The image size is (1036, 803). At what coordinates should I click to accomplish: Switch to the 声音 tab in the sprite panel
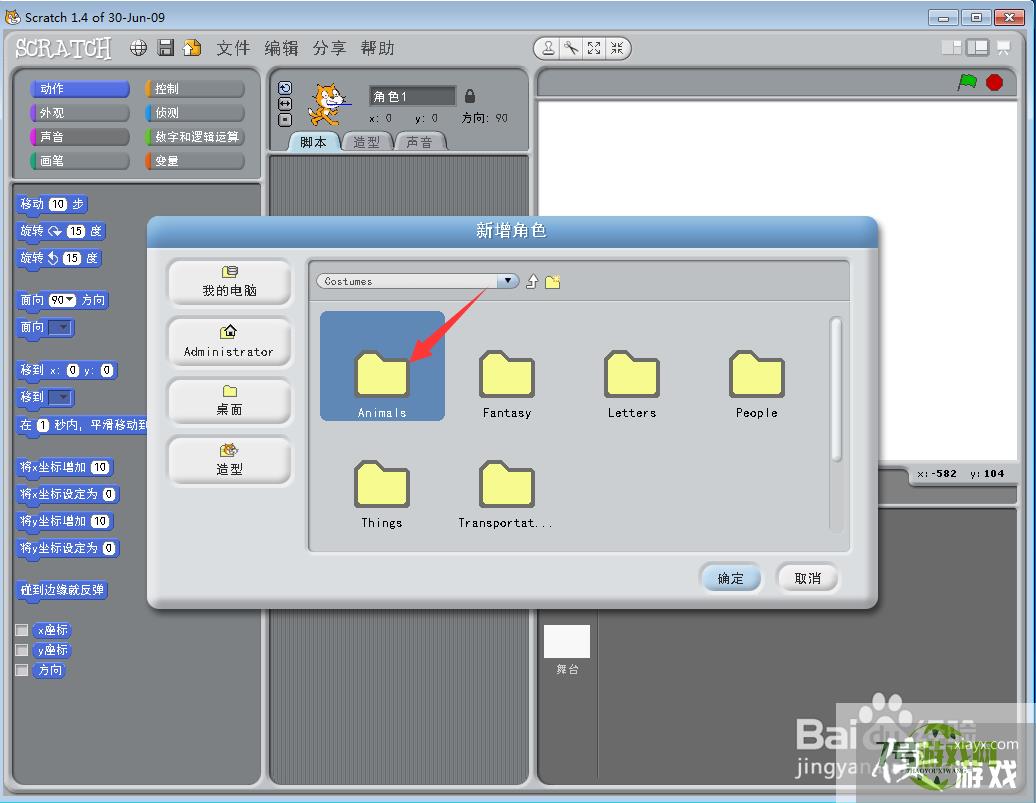click(419, 142)
